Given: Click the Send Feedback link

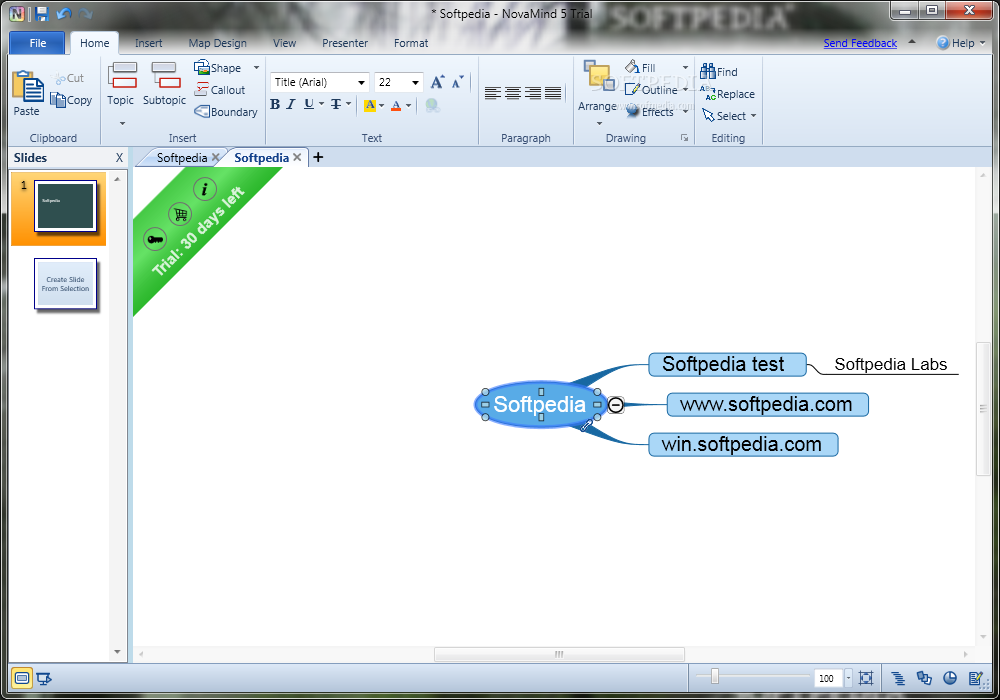Looking at the screenshot, I should (860, 43).
